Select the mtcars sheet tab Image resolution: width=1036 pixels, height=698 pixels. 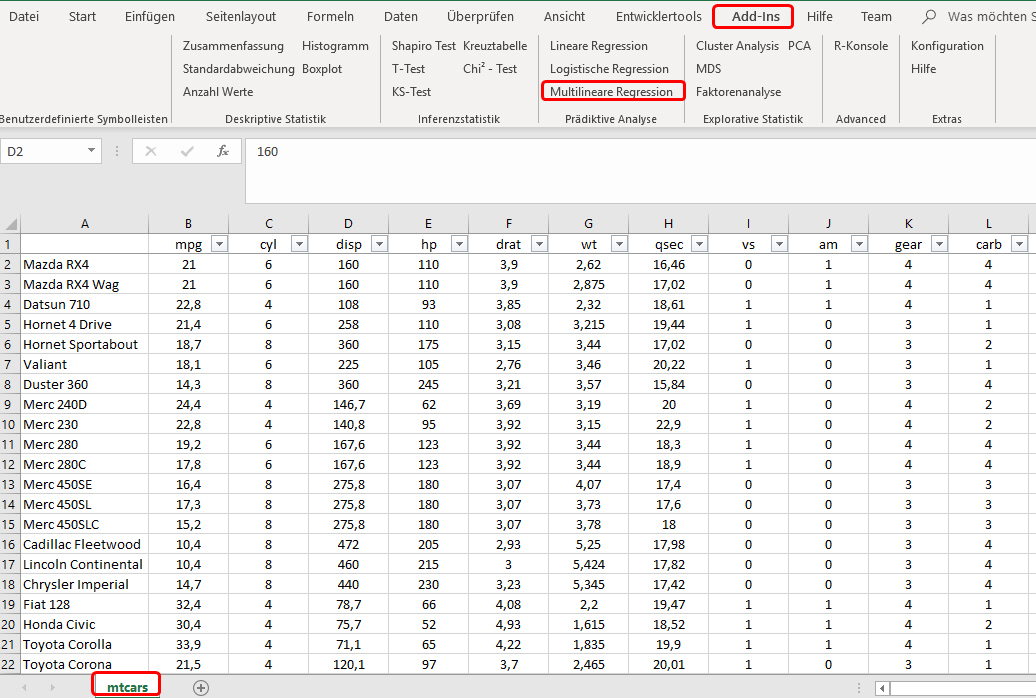pos(126,687)
